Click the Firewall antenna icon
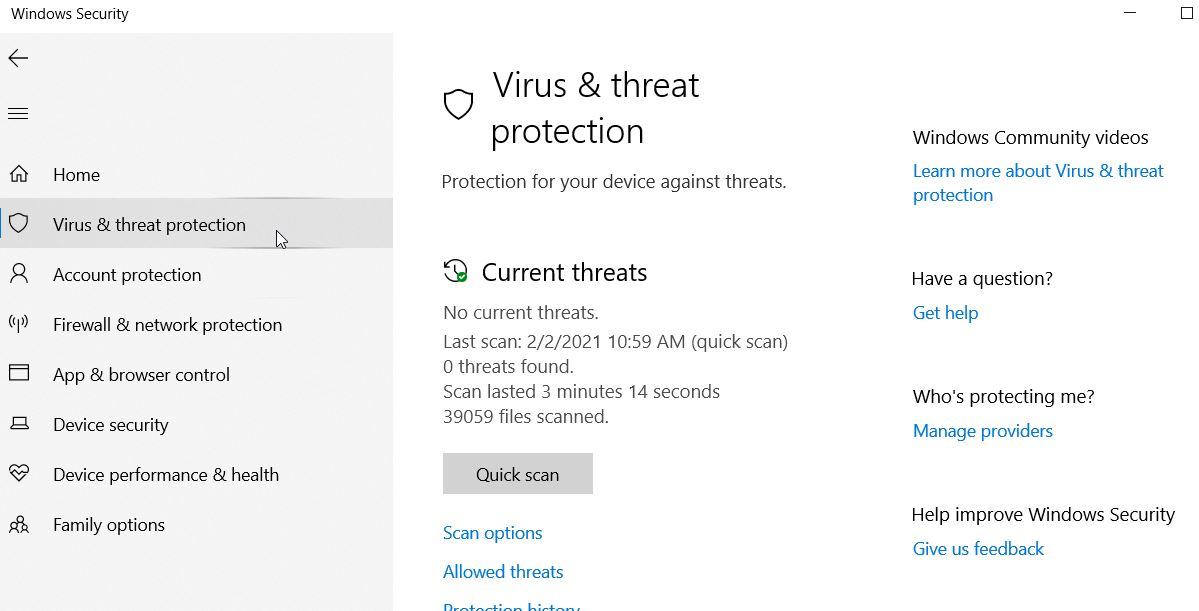This screenshot has height=611, width=1199. tap(19, 323)
